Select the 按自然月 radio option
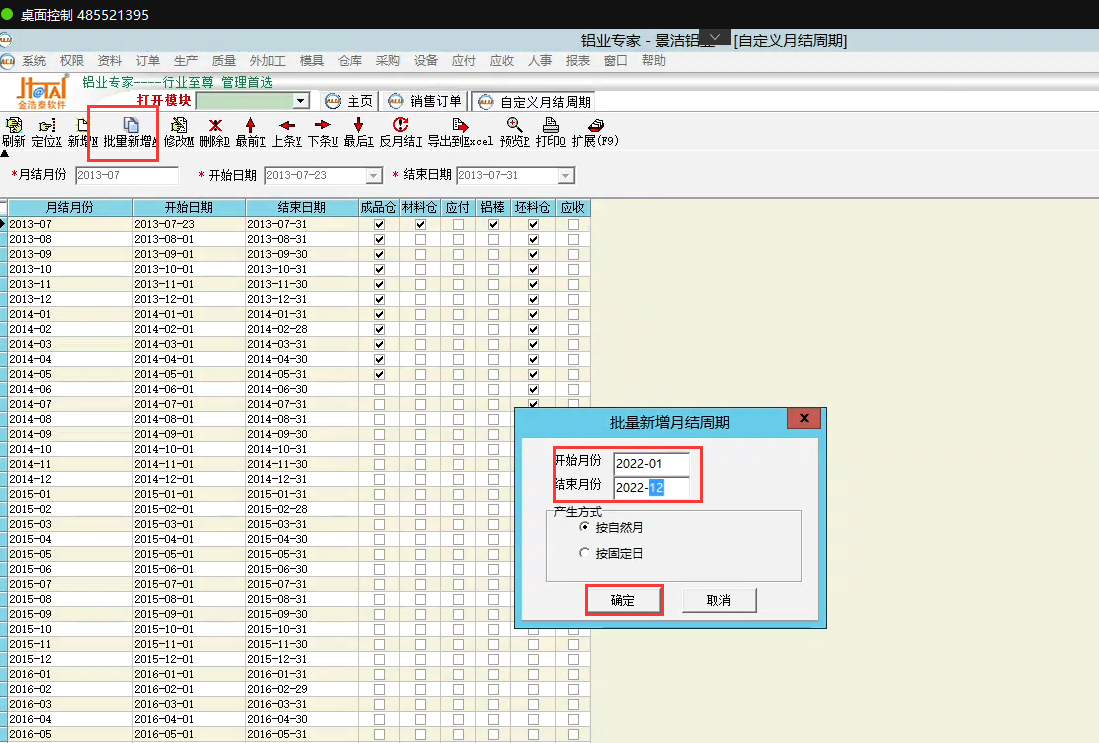 tap(585, 527)
